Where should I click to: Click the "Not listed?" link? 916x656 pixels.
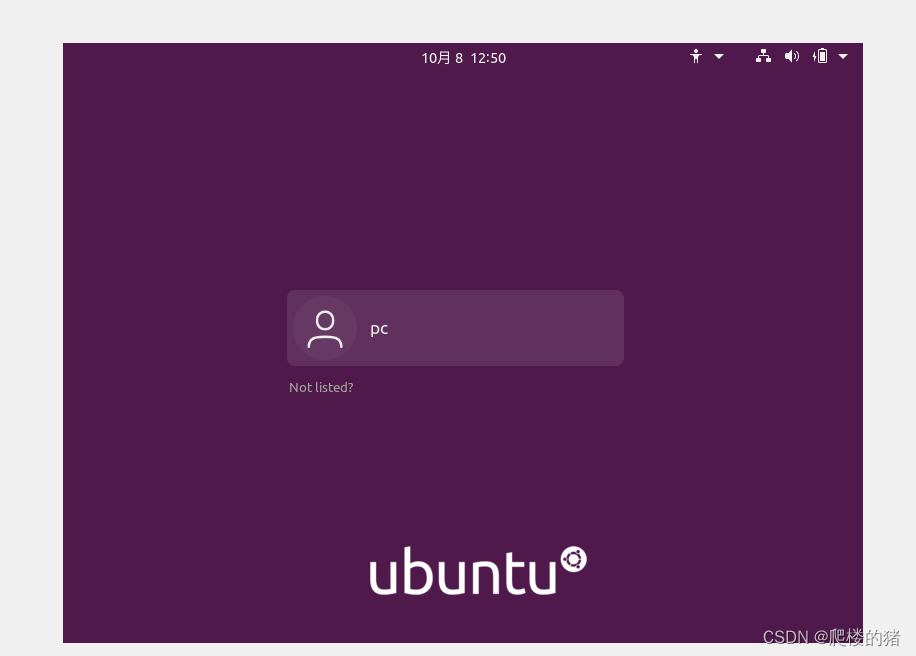(x=321, y=387)
